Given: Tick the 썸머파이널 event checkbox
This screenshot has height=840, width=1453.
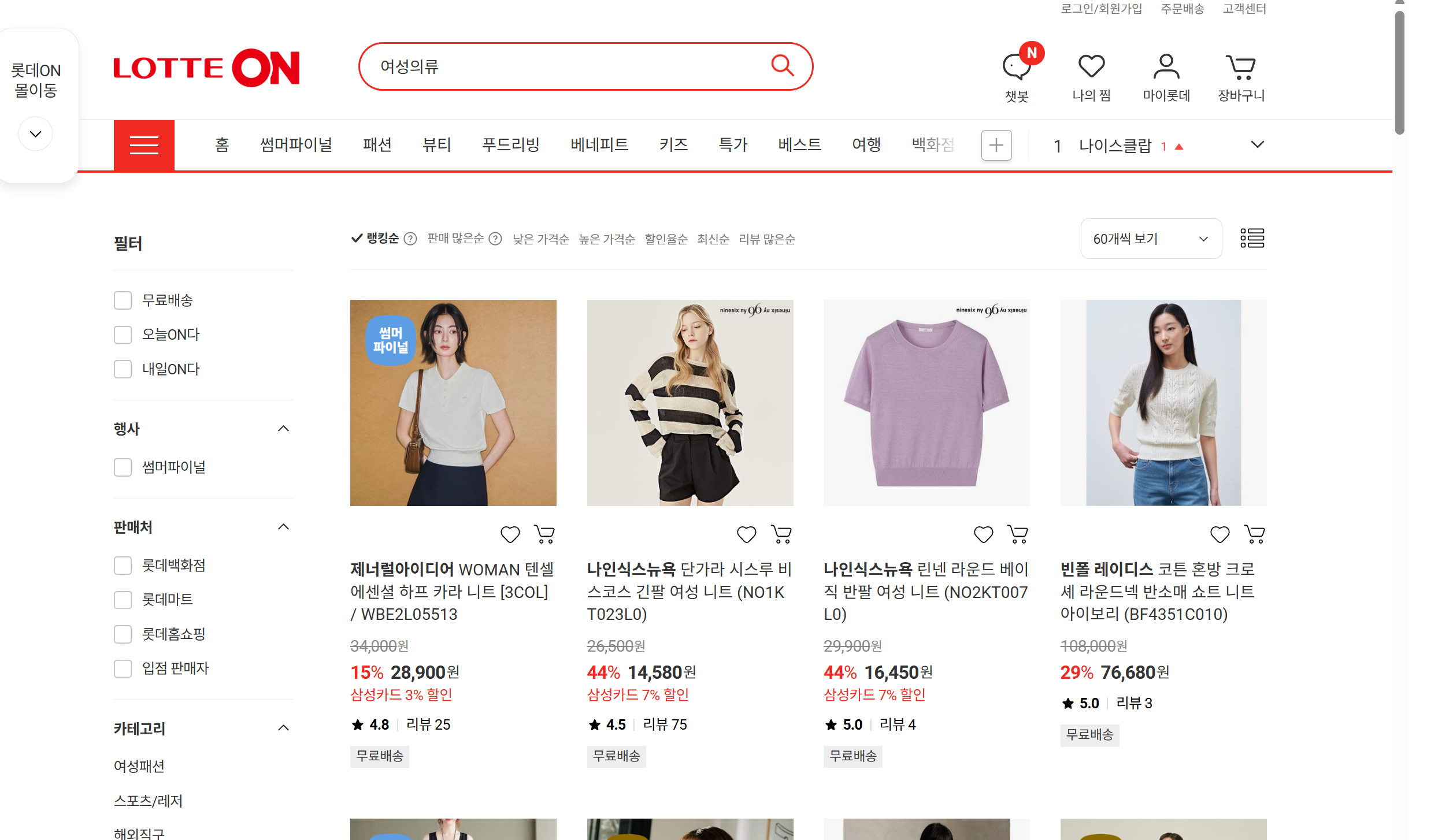Looking at the screenshot, I should pyautogui.click(x=123, y=467).
